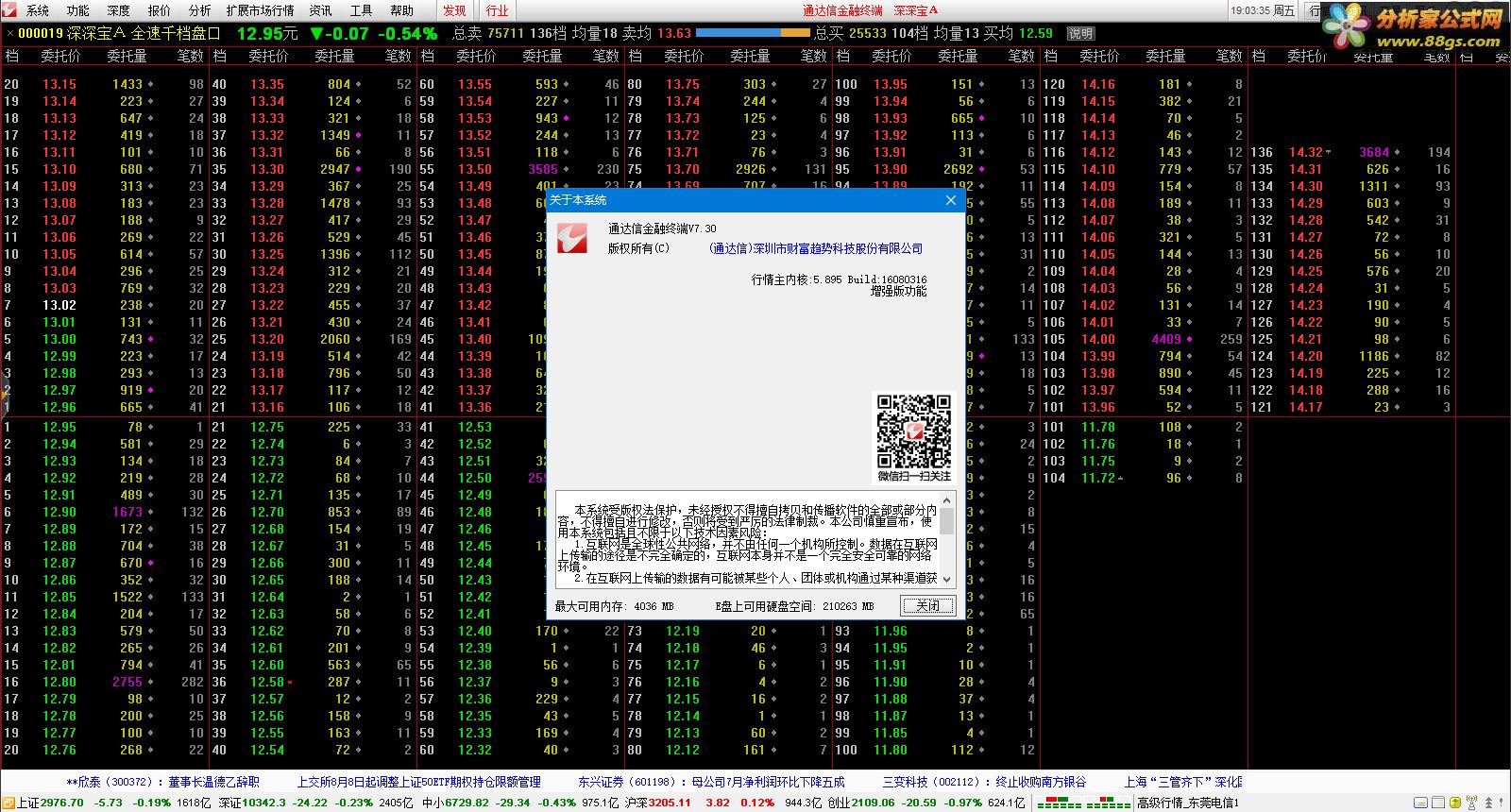The width and height of the screenshot is (1511, 812).
Task: Click the white list page icon in status bar
Action: click(x=1438, y=803)
